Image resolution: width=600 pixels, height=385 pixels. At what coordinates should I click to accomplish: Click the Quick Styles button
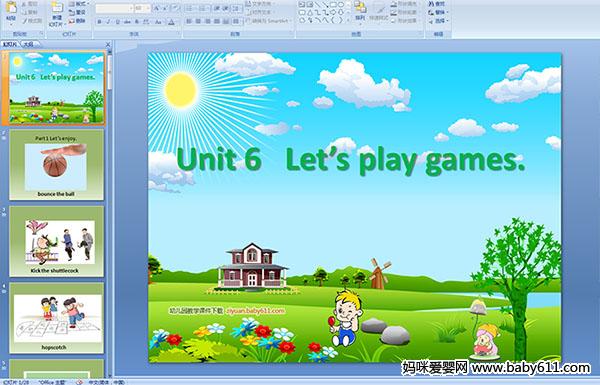point(379,11)
